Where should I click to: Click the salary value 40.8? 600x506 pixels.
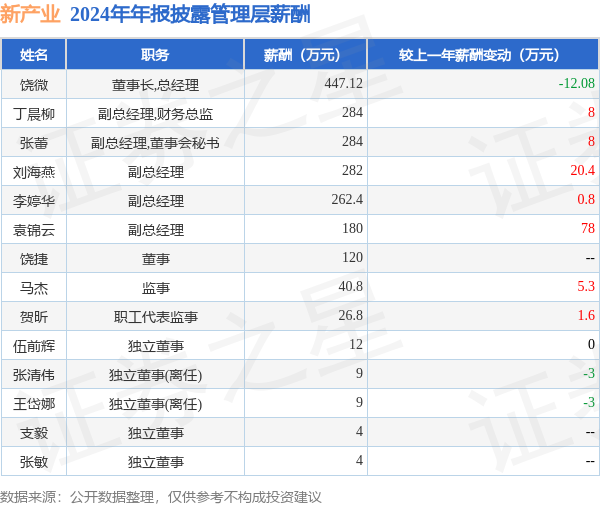tap(351, 286)
